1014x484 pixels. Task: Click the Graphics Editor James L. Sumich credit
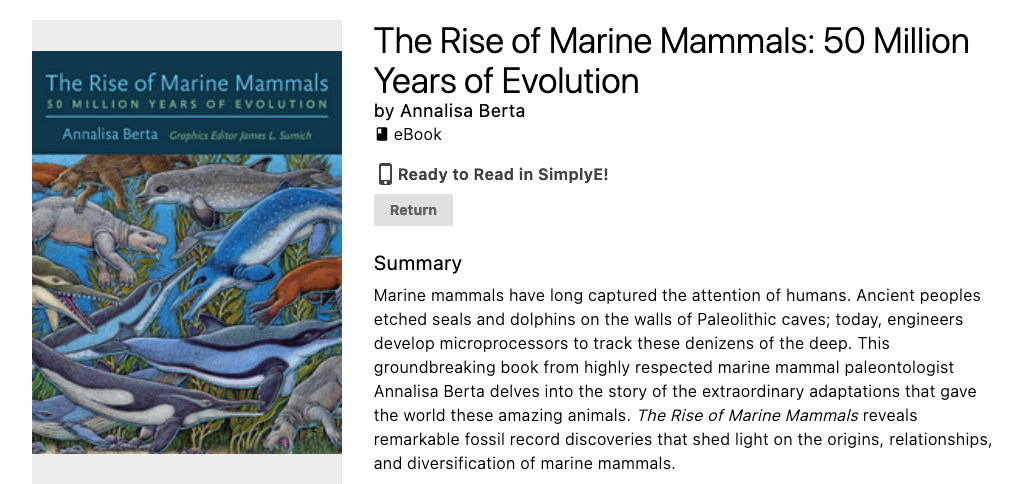pos(240,136)
